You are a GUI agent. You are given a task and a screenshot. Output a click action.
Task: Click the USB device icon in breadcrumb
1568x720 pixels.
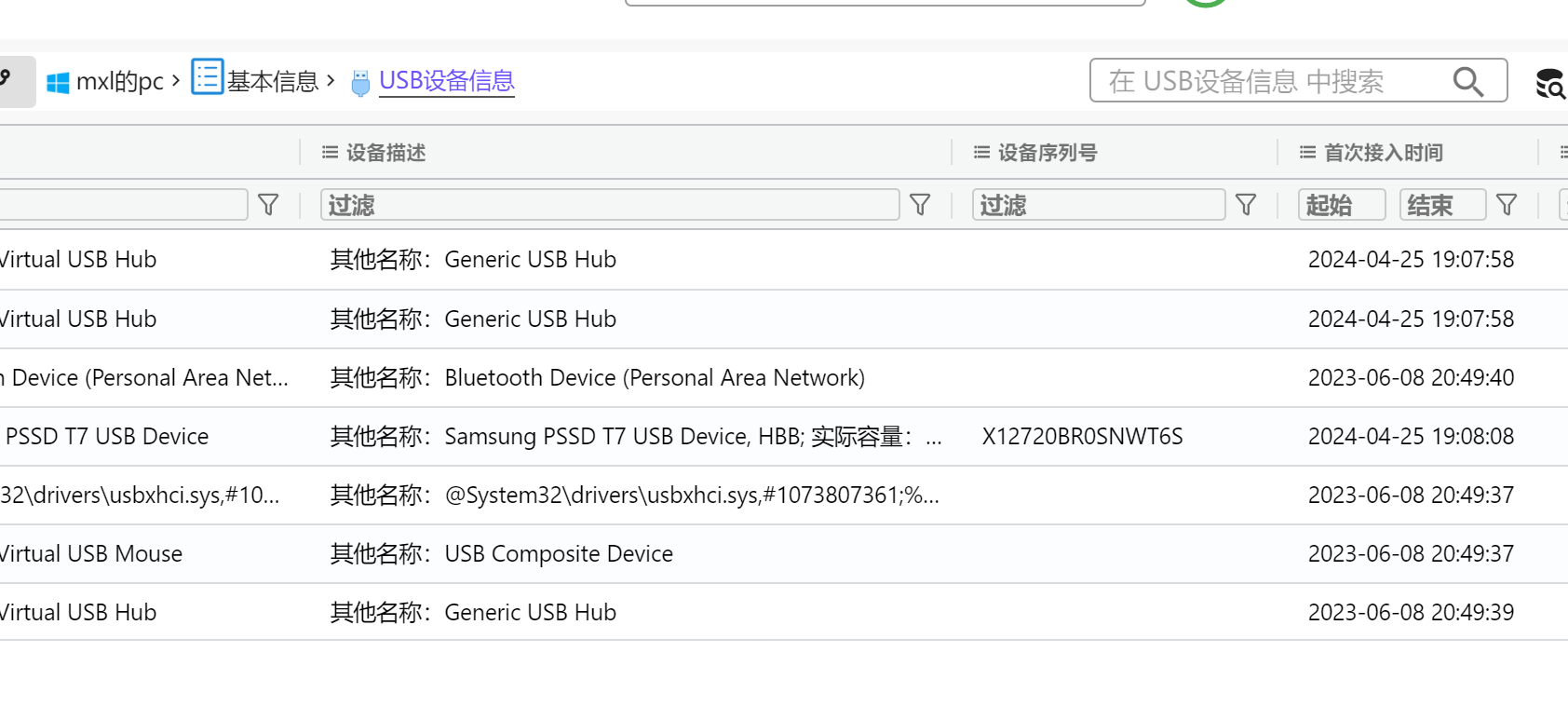click(x=360, y=83)
